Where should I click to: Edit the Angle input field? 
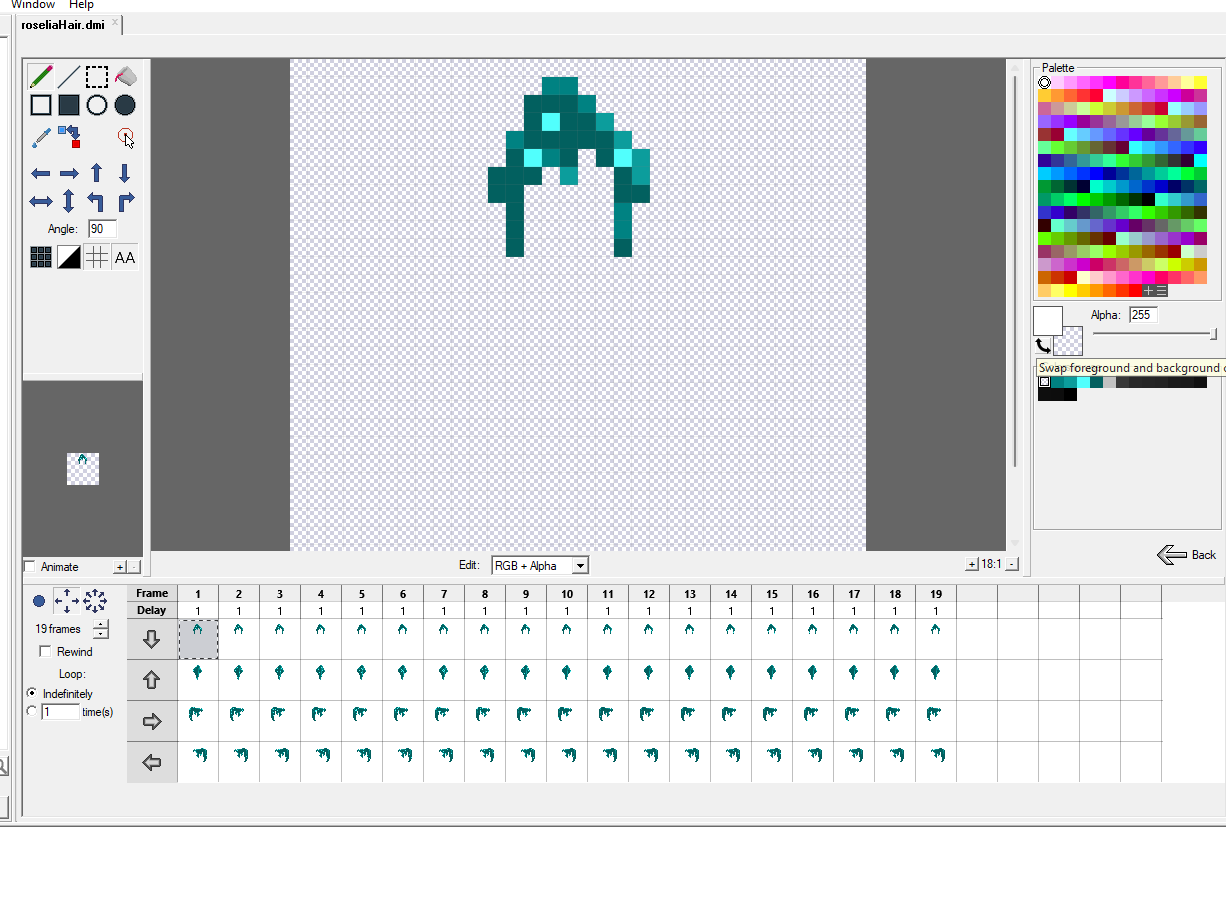102,229
